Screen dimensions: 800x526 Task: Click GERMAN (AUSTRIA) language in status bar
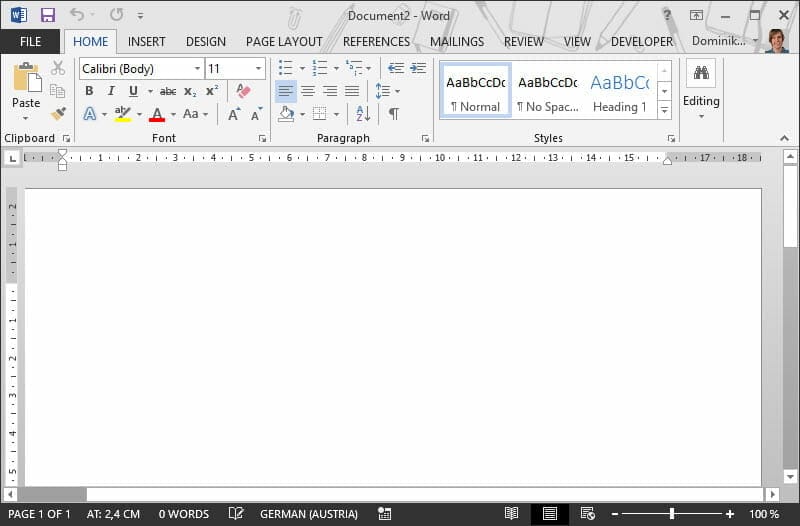pos(308,514)
